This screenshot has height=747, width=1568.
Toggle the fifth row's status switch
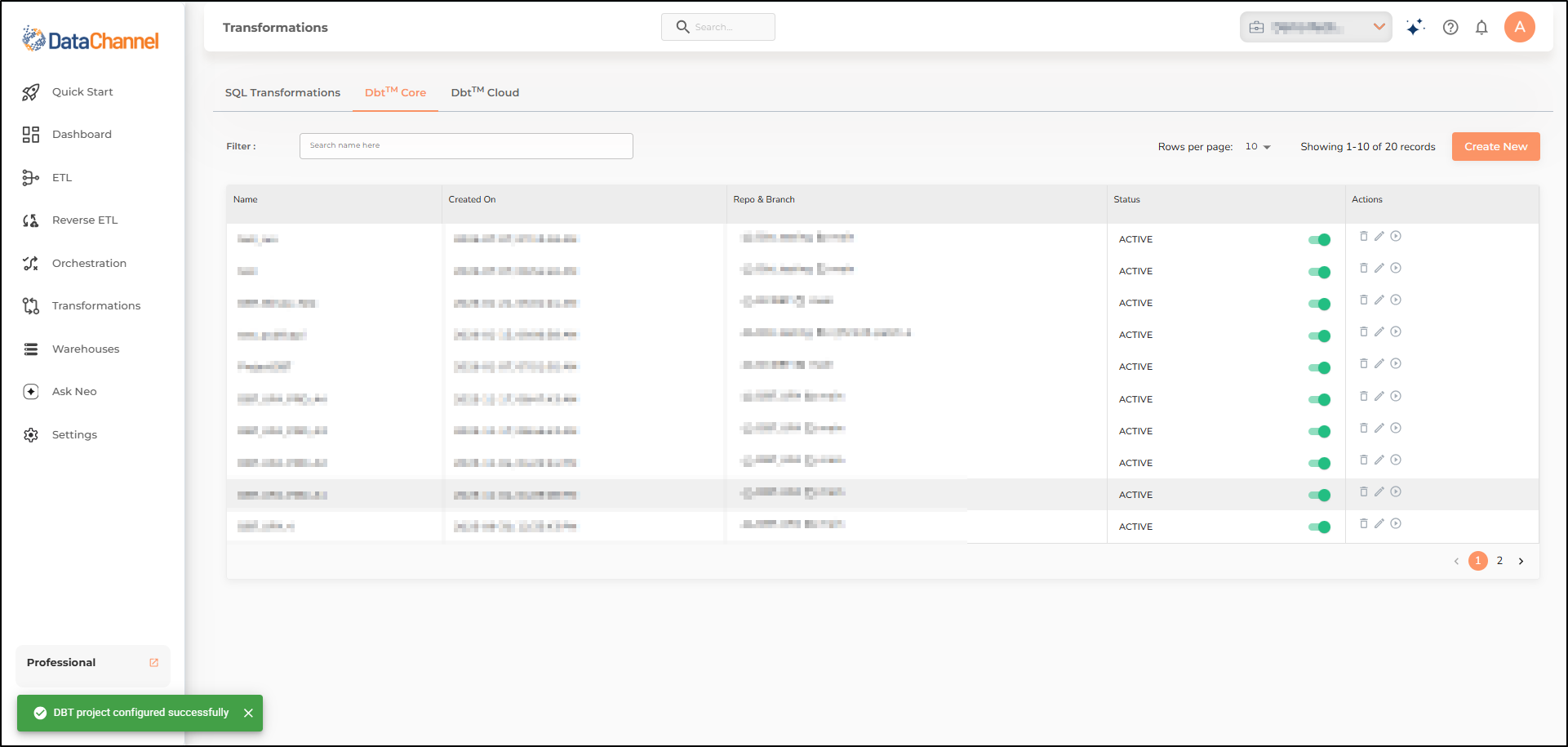click(x=1319, y=367)
